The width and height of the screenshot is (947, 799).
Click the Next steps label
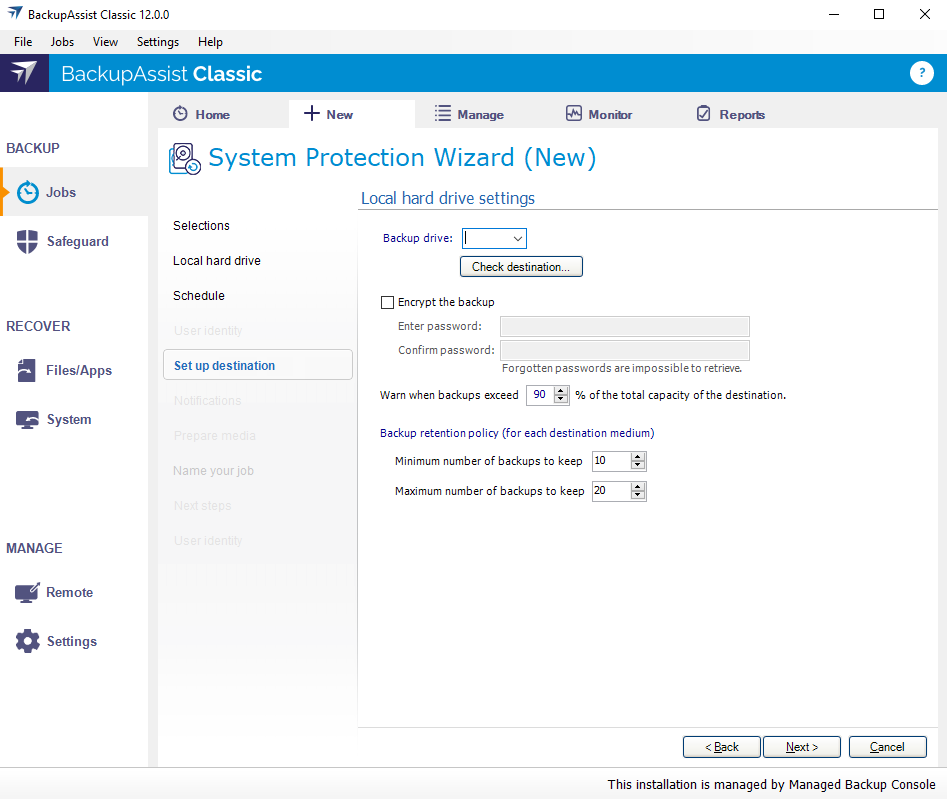pos(202,505)
